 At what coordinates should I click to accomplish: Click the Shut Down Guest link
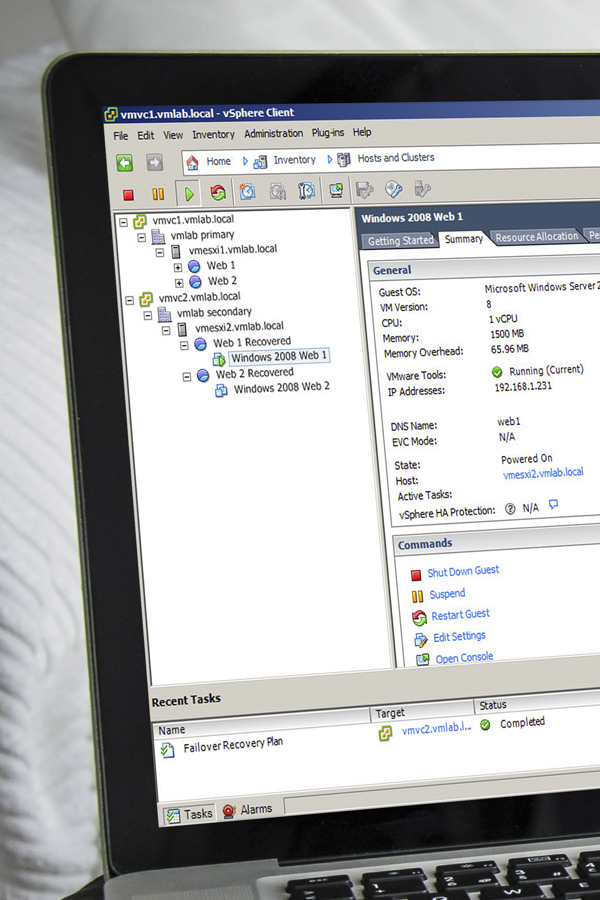tap(463, 571)
